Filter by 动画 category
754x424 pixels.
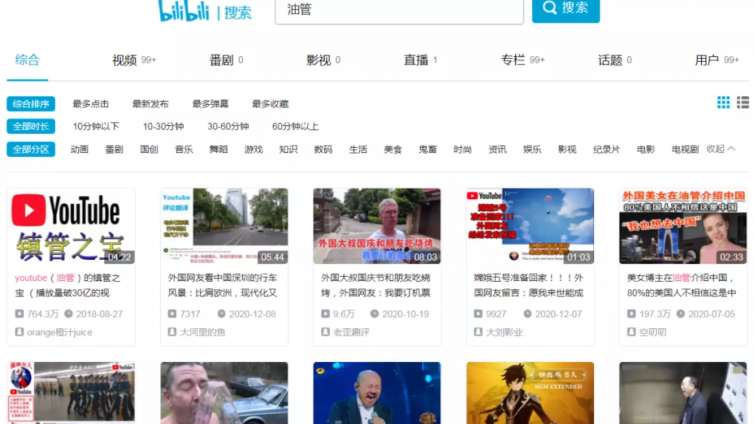[x=79, y=150]
